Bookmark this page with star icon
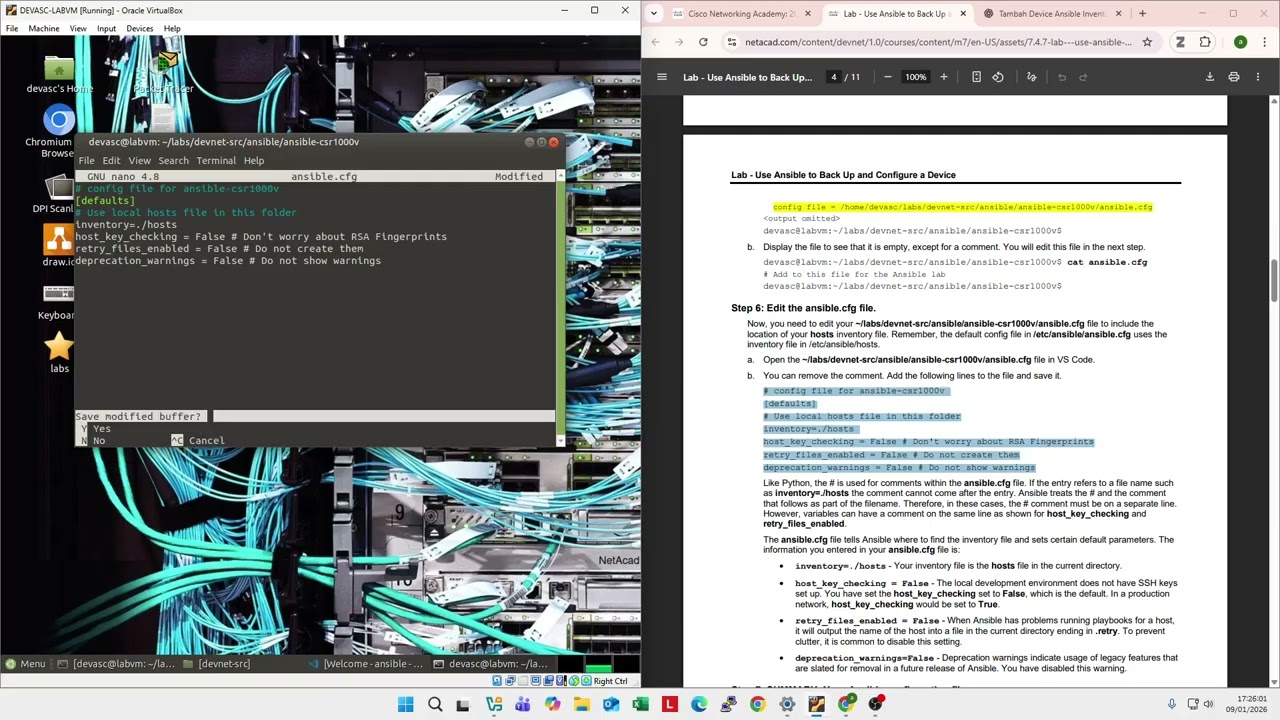The height and width of the screenshot is (720, 1280). (1147, 42)
